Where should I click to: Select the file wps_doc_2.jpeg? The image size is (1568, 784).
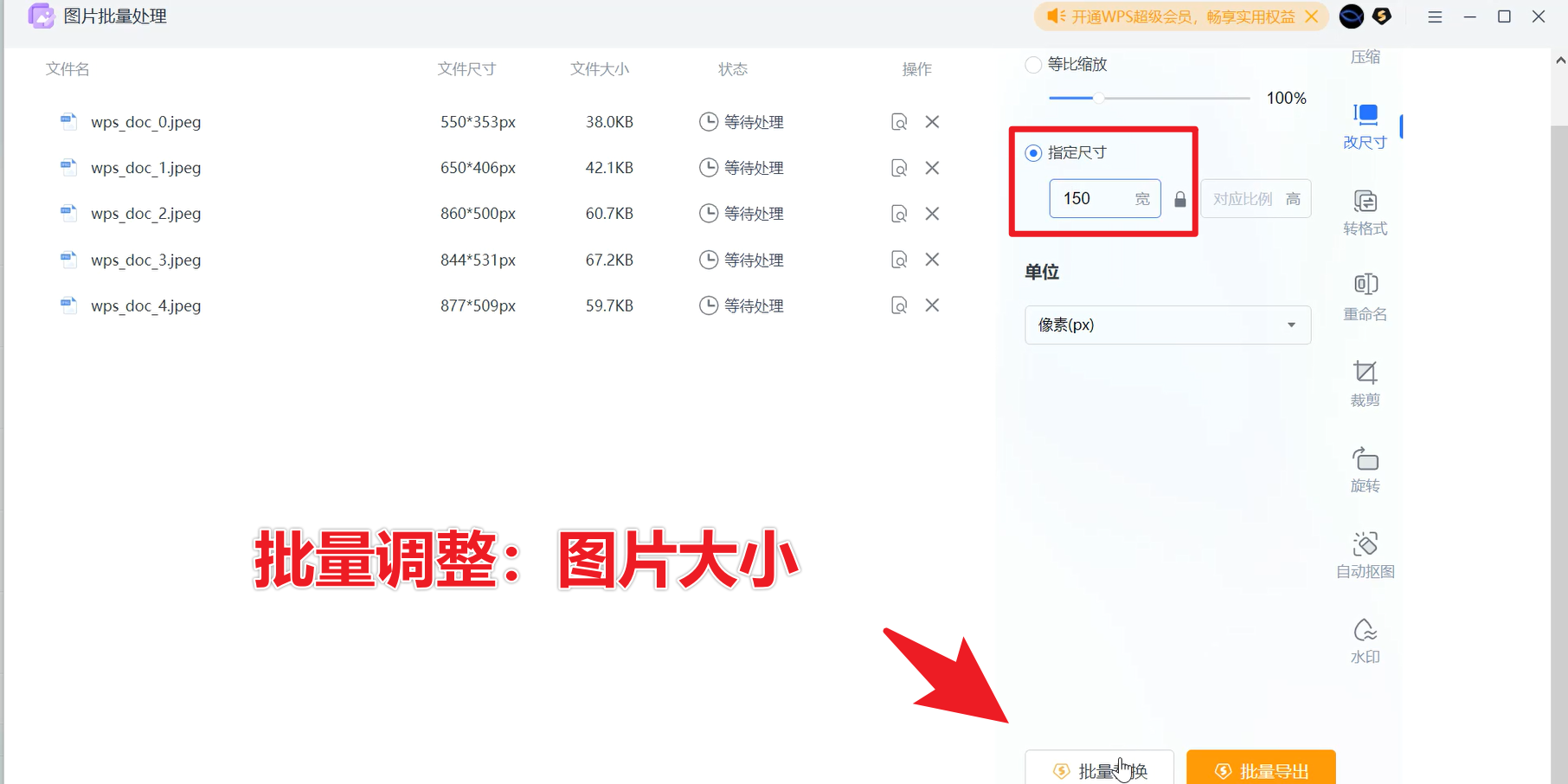click(x=146, y=214)
